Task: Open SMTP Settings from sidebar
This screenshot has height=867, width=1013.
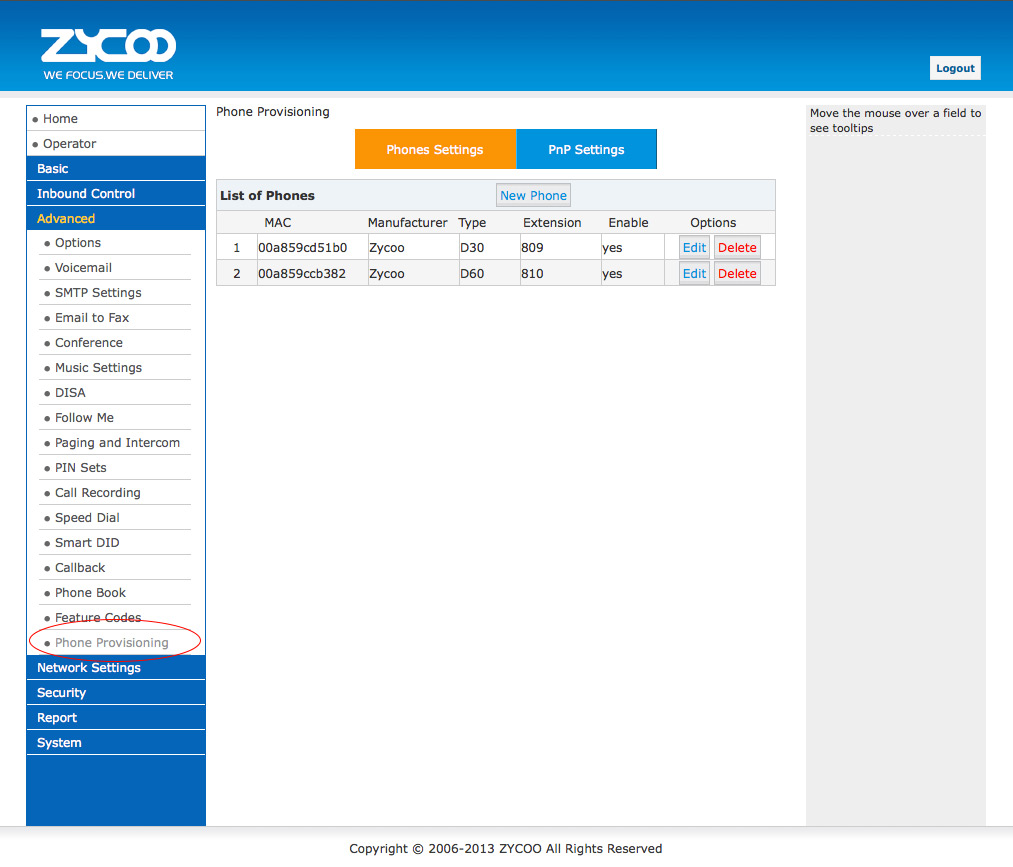Action: (98, 293)
